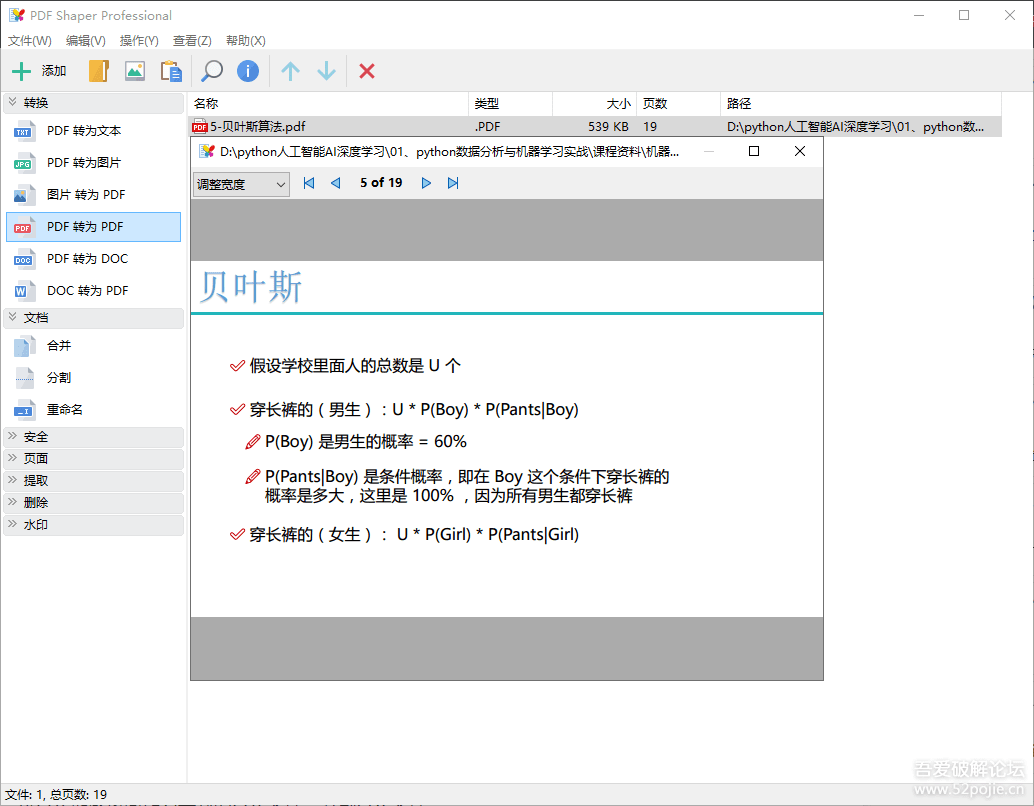Click the 贝叶斯 slide title
The height and width of the screenshot is (806, 1034).
(x=251, y=287)
